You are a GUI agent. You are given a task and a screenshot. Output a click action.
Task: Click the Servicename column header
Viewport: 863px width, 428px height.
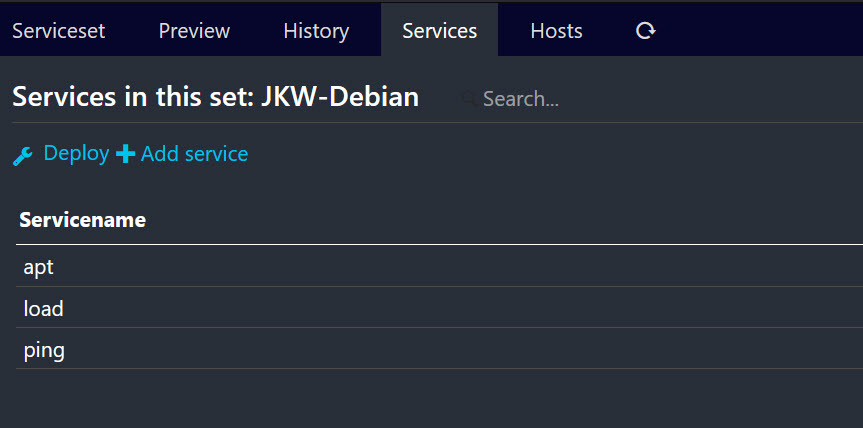coord(83,220)
